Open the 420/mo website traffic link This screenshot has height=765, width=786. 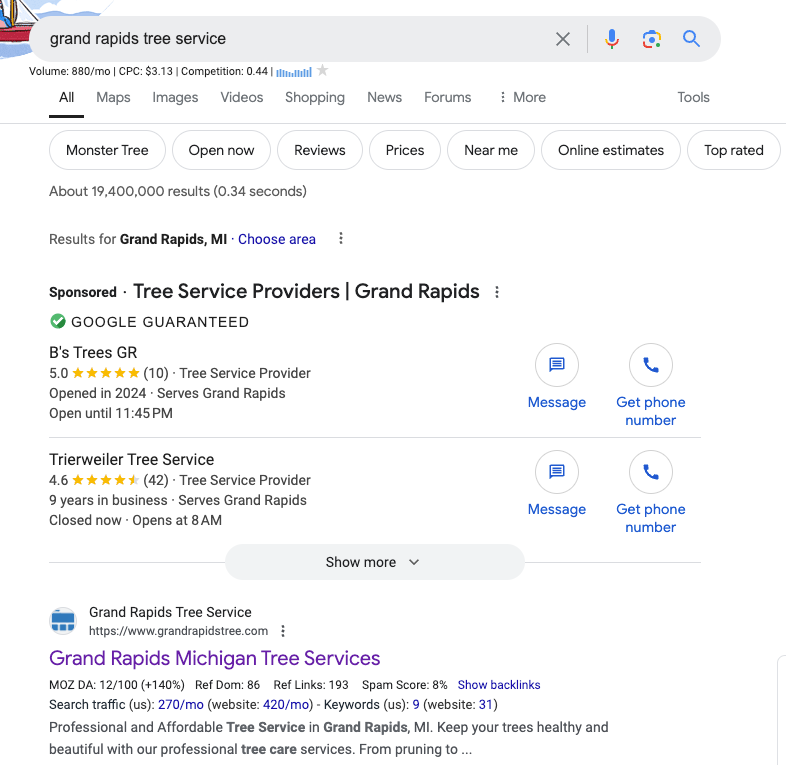(286, 704)
